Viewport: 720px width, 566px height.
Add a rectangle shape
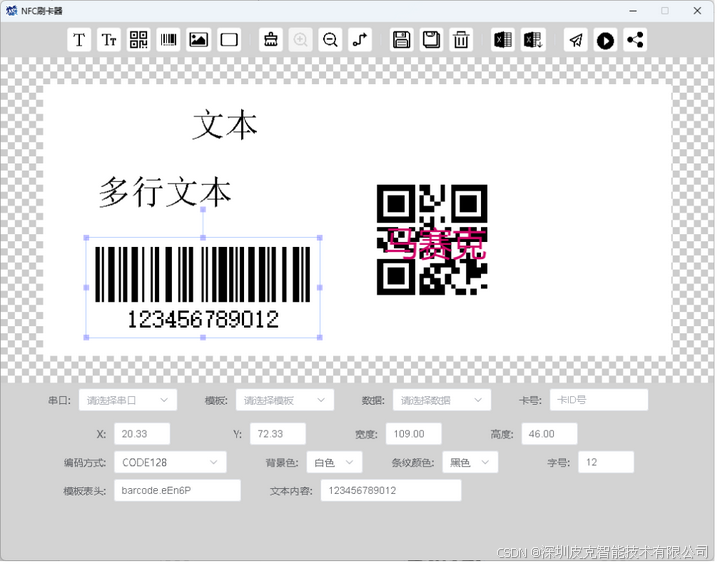[229, 40]
